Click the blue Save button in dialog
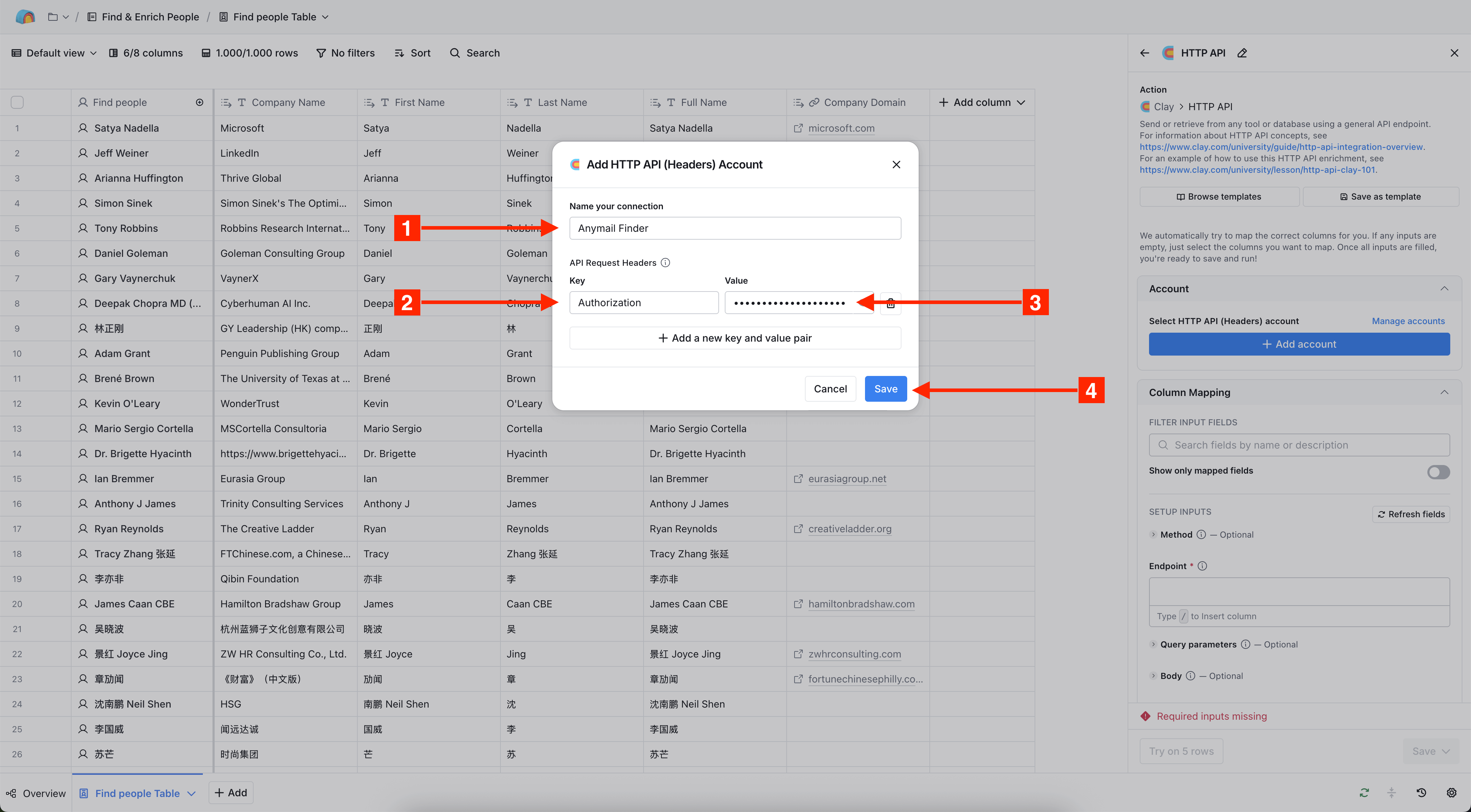Screen dimensions: 1471x812 [885, 389]
